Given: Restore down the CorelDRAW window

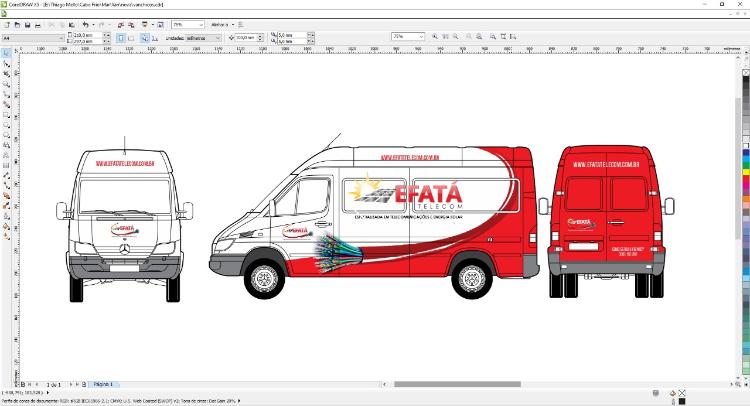Looking at the screenshot, I should 722,4.
